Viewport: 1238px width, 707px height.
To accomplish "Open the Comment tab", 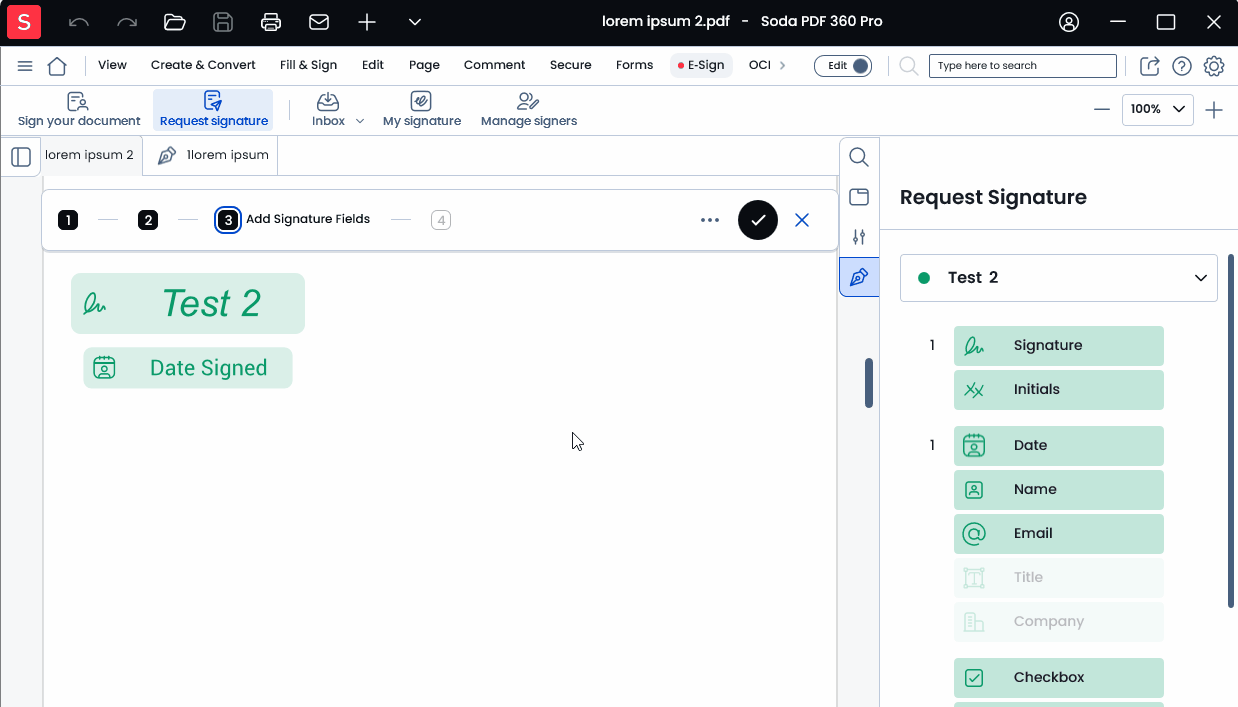I will pyautogui.click(x=494, y=65).
